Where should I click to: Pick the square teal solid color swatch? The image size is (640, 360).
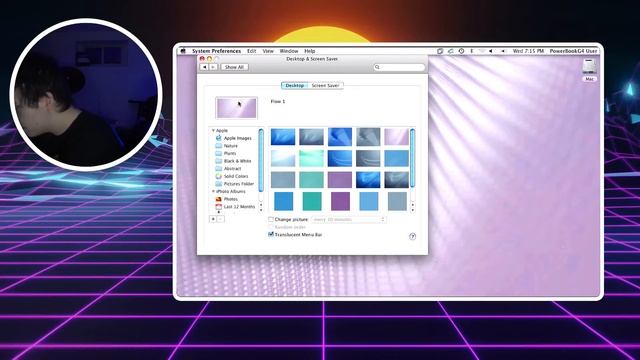[312, 201]
